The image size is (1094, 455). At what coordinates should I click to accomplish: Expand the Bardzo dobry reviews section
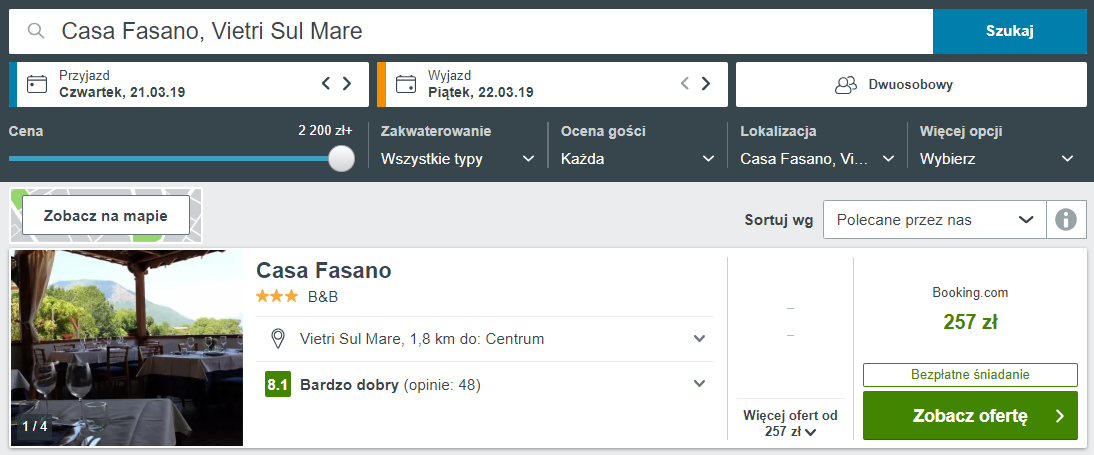[x=700, y=384]
